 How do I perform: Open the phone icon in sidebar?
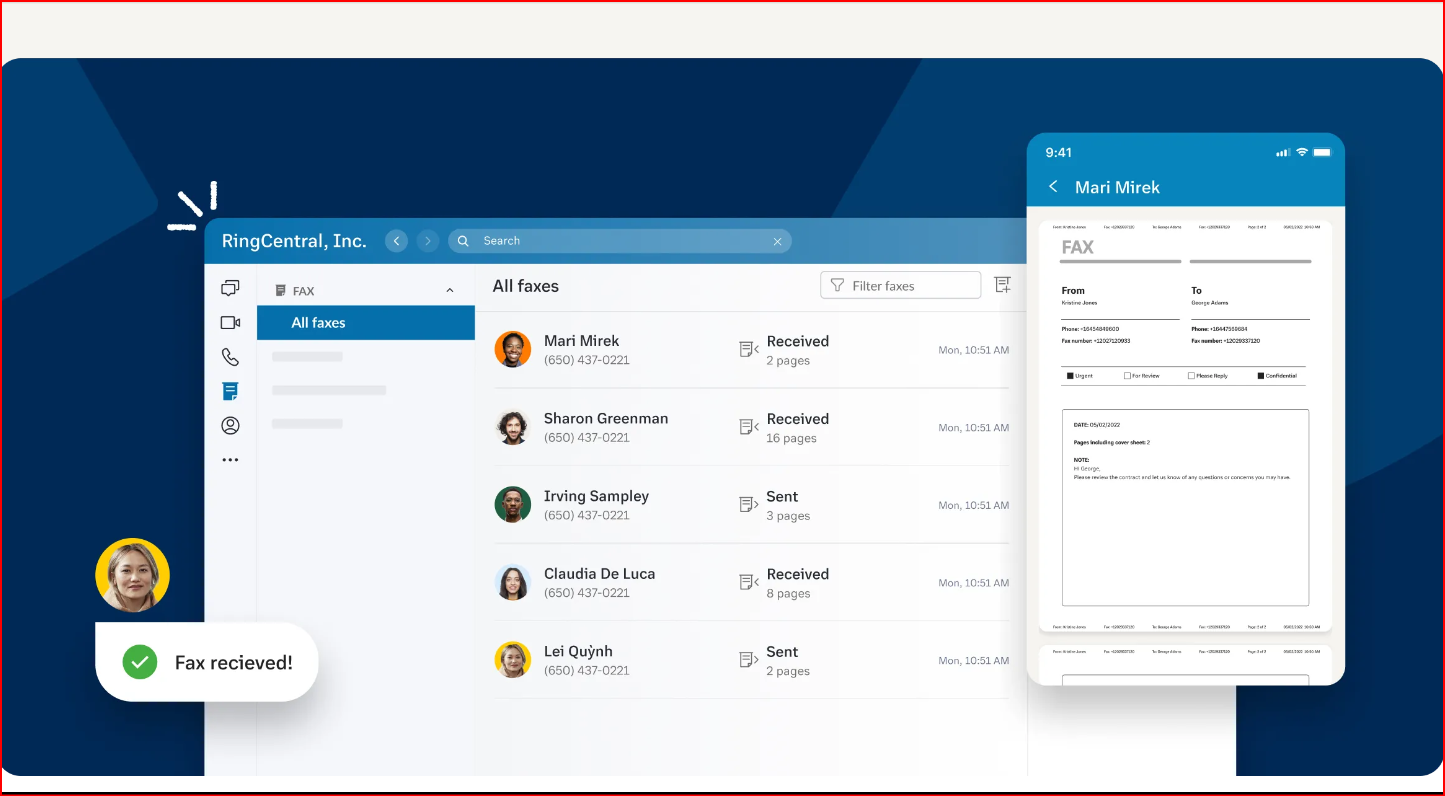pos(230,357)
